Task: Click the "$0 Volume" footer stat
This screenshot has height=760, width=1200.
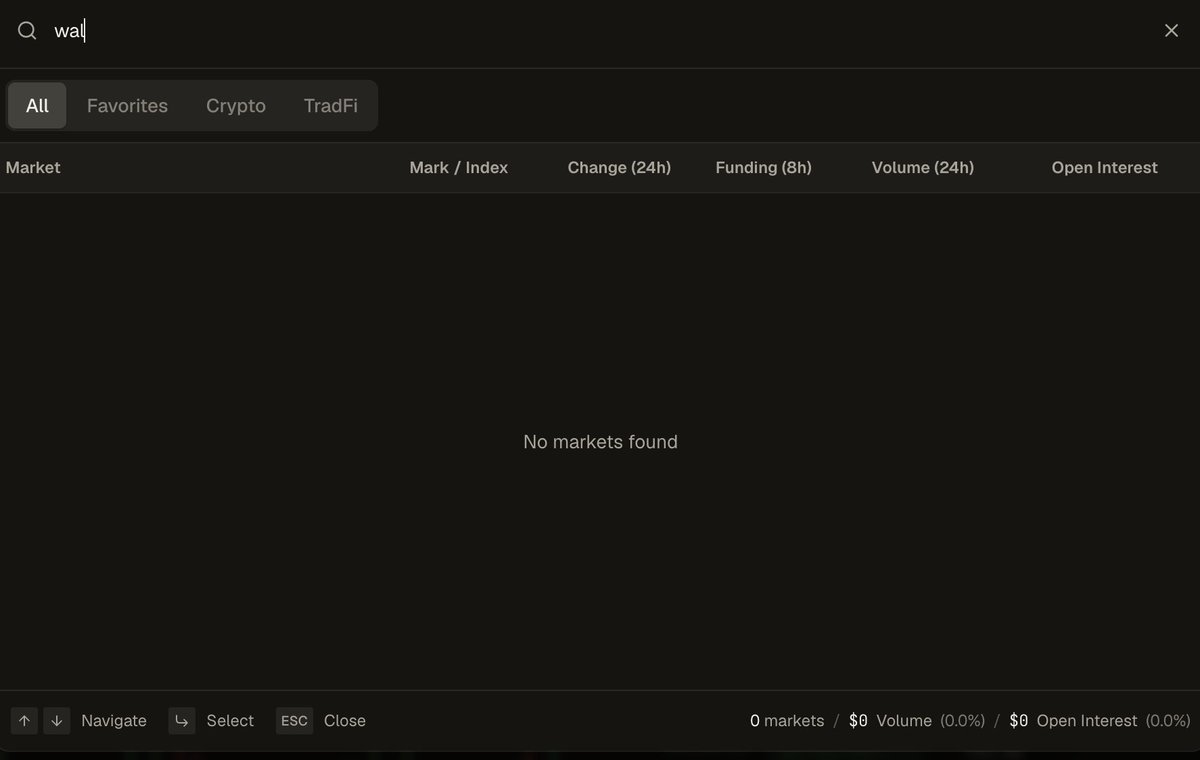Action: point(890,721)
